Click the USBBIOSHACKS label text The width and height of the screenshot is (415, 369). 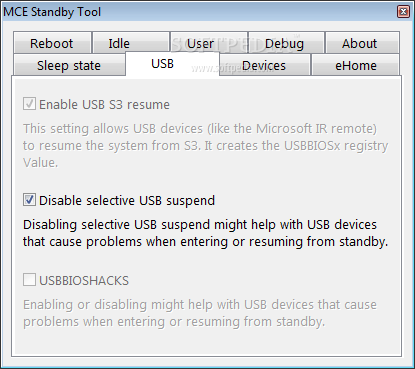click(84, 281)
